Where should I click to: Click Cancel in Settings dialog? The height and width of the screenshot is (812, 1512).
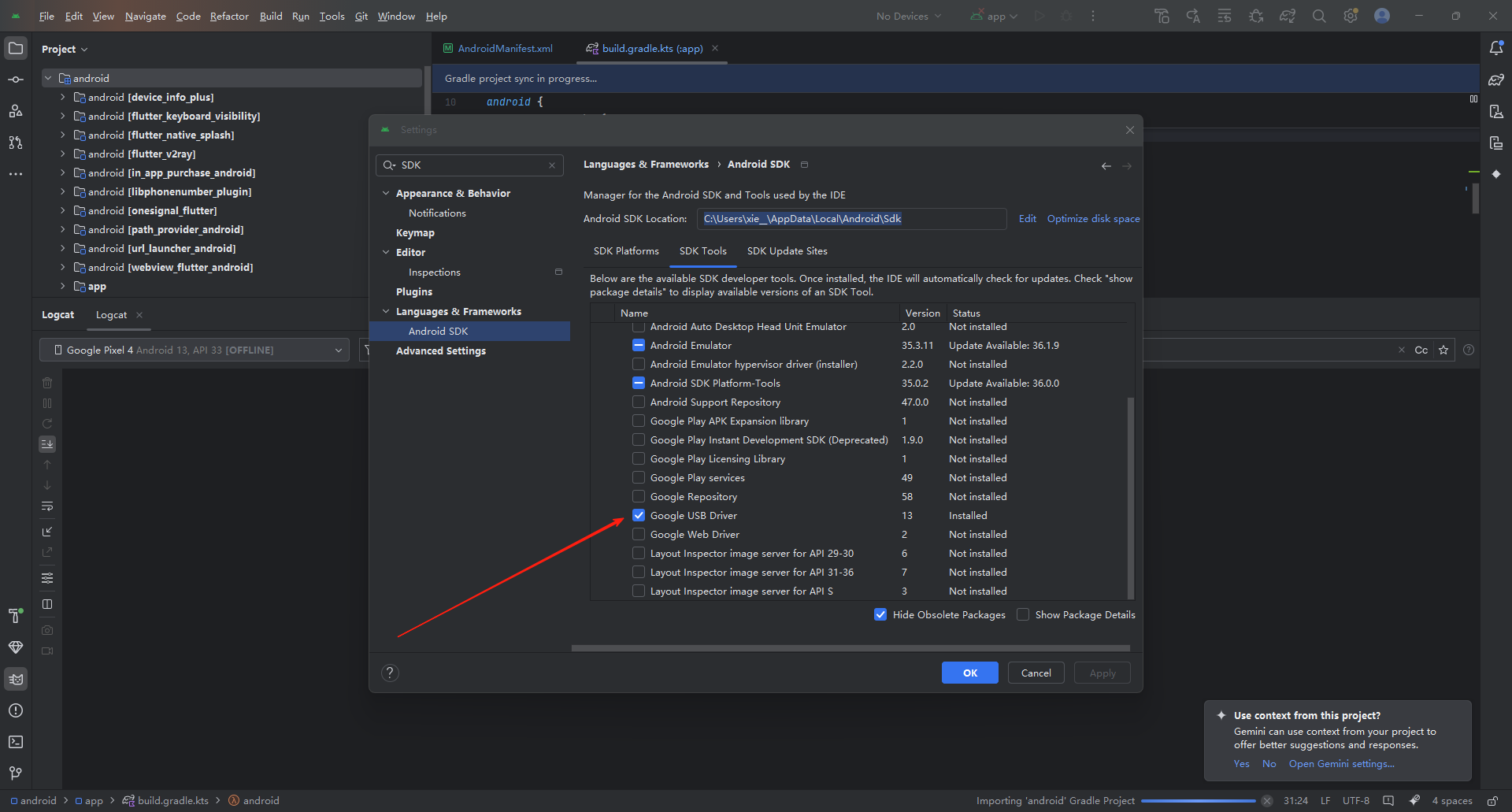tap(1036, 673)
